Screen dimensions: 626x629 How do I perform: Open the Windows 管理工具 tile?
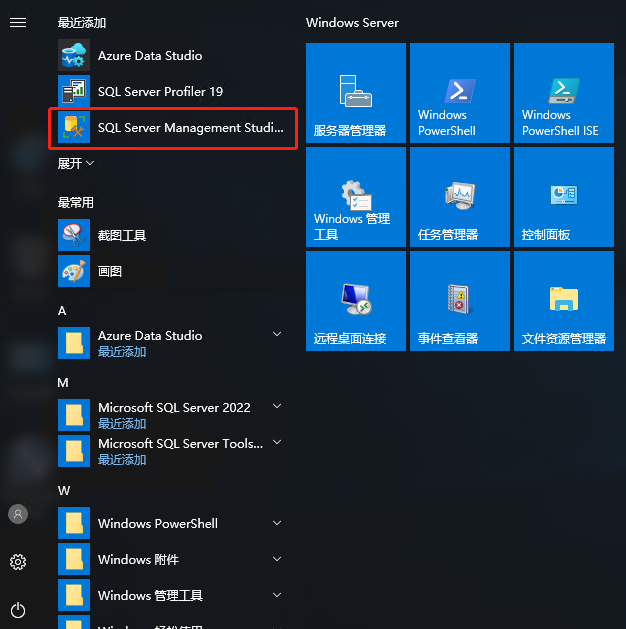[x=356, y=197]
